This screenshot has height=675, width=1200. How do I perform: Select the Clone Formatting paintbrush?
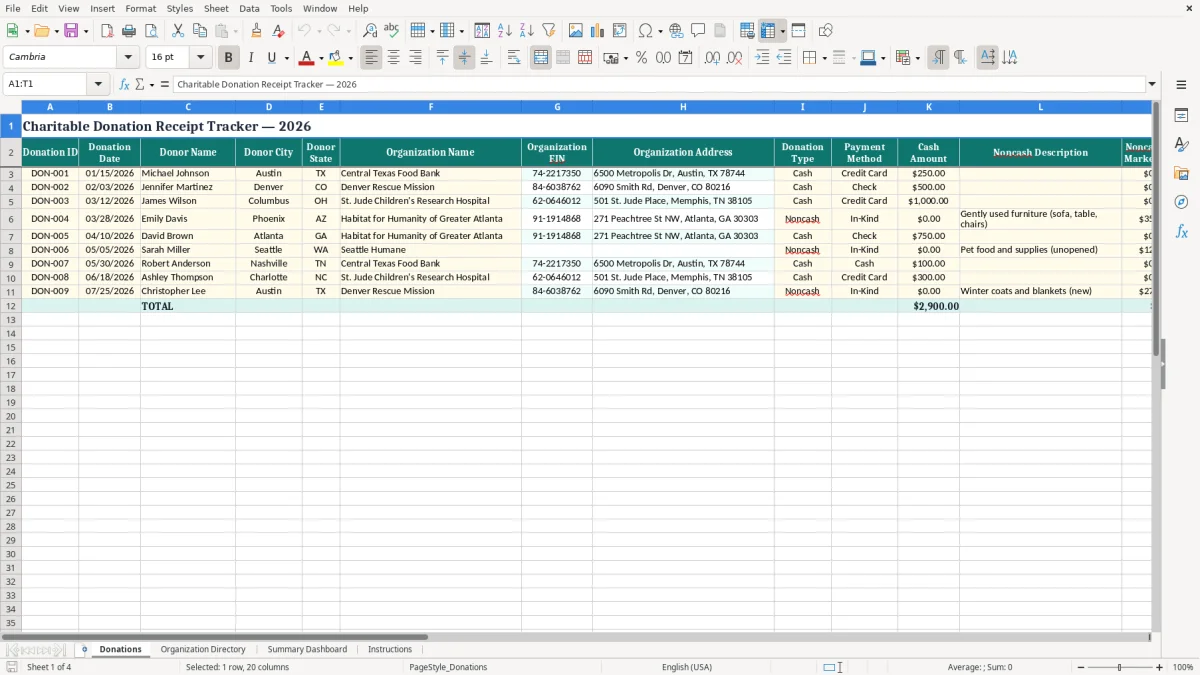pyautogui.click(x=256, y=31)
